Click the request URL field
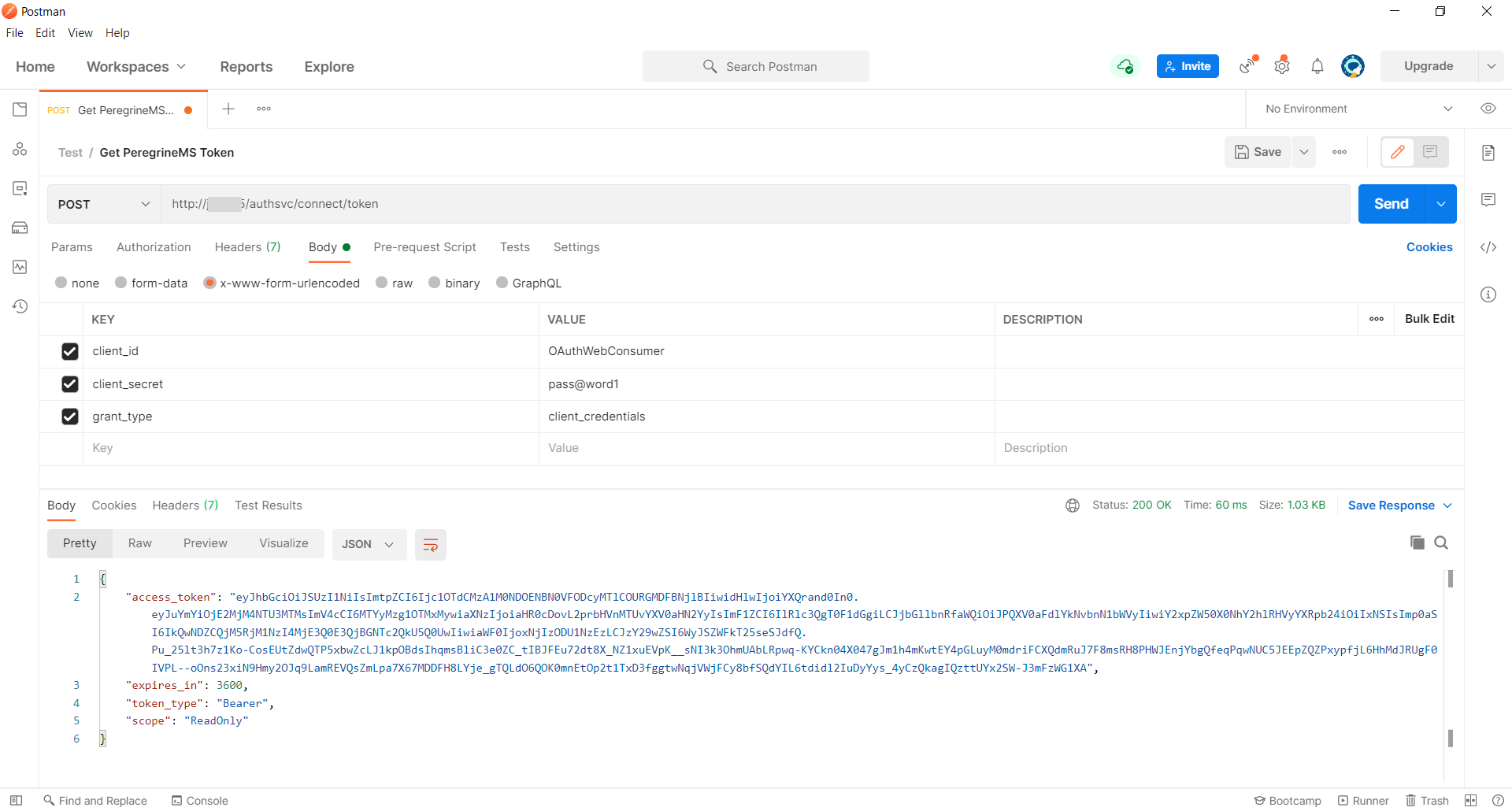This screenshot has width=1512, height=811. 755,204
